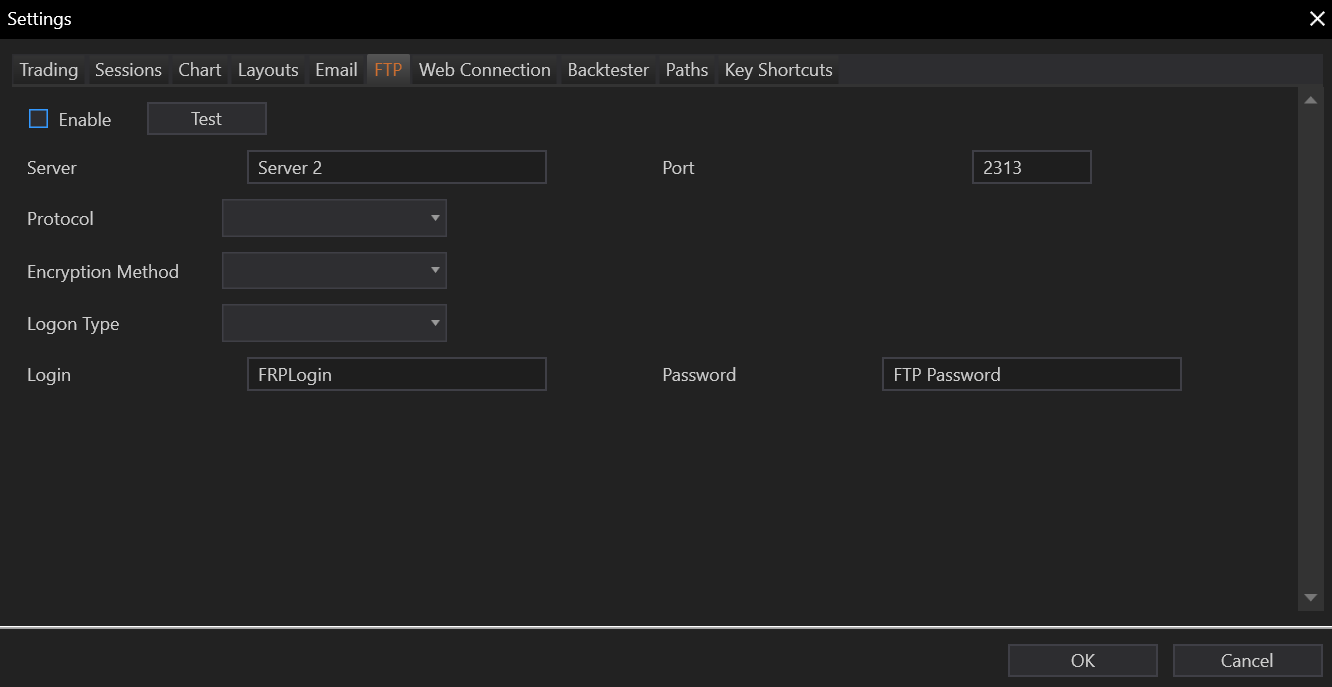Click into the Login text field
The width and height of the screenshot is (1332, 687).
396,374
